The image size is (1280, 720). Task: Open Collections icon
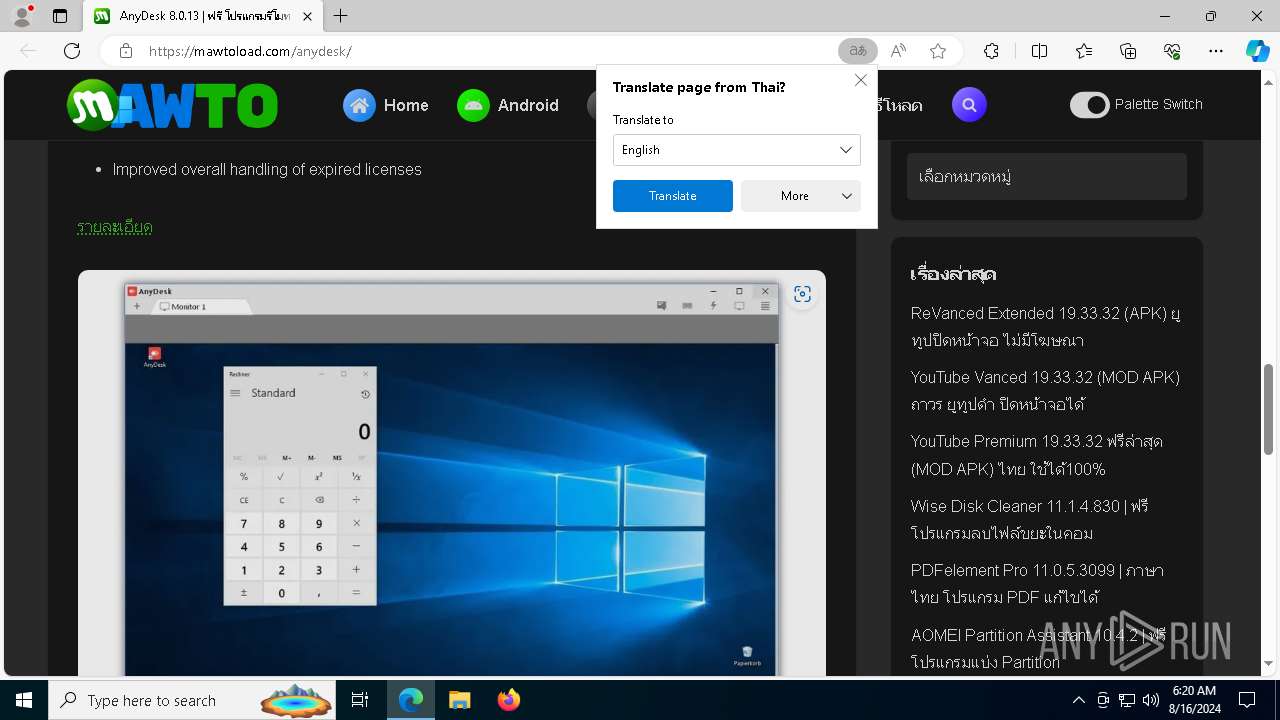1128,51
